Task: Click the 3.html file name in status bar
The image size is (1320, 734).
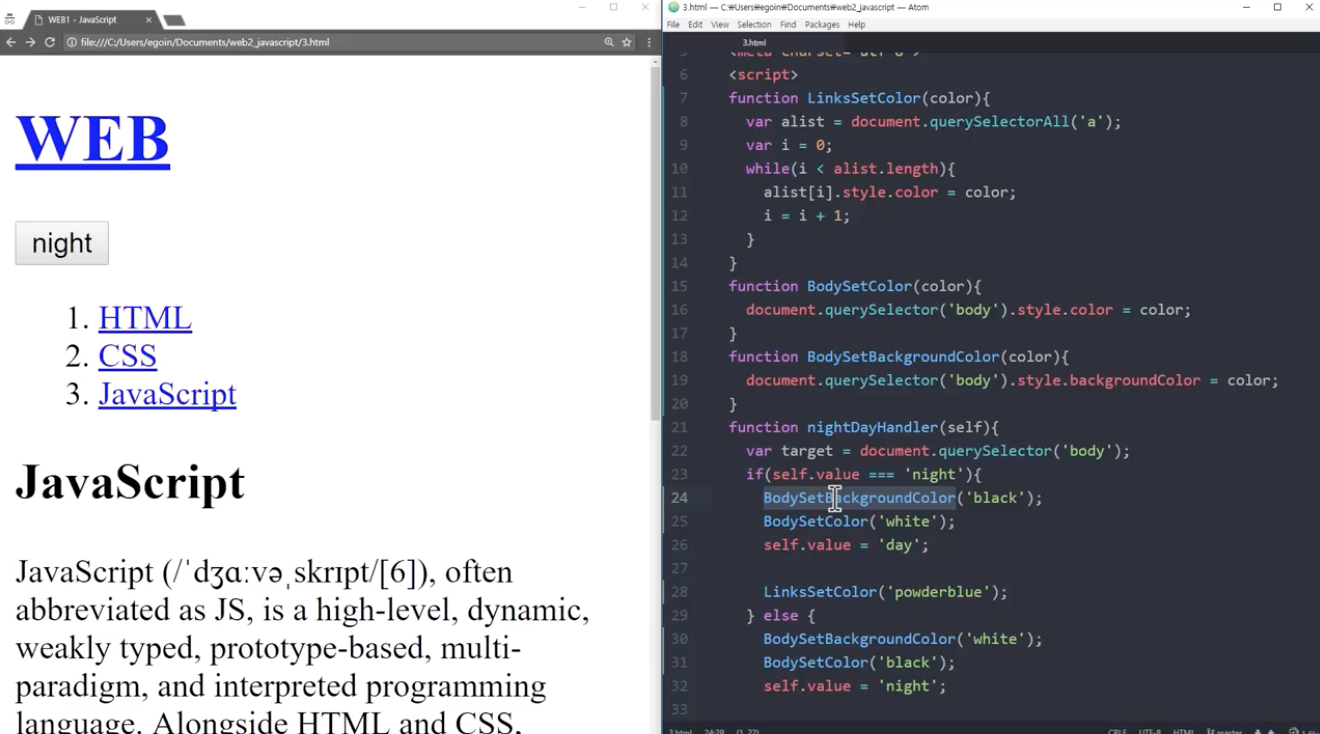Action: 680,731
